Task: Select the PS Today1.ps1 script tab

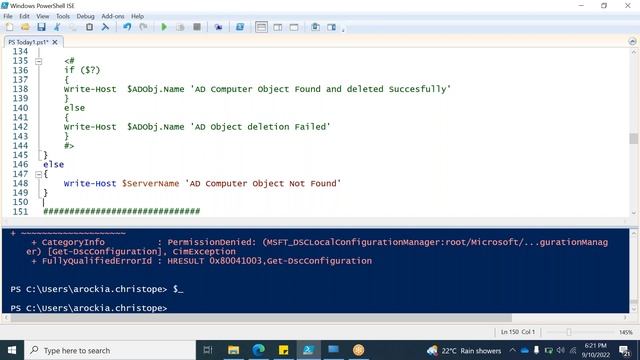Action: [x=28, y=42]
